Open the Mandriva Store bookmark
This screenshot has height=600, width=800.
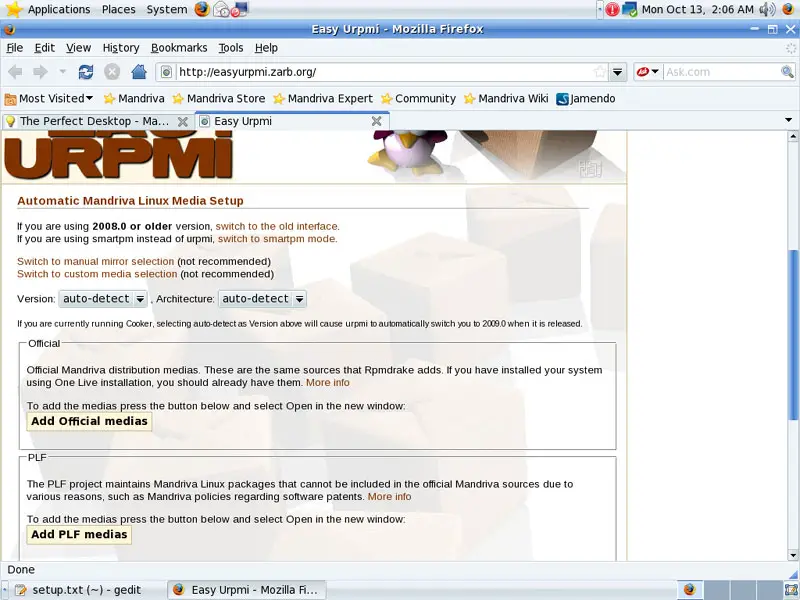(x=219, y=98)
